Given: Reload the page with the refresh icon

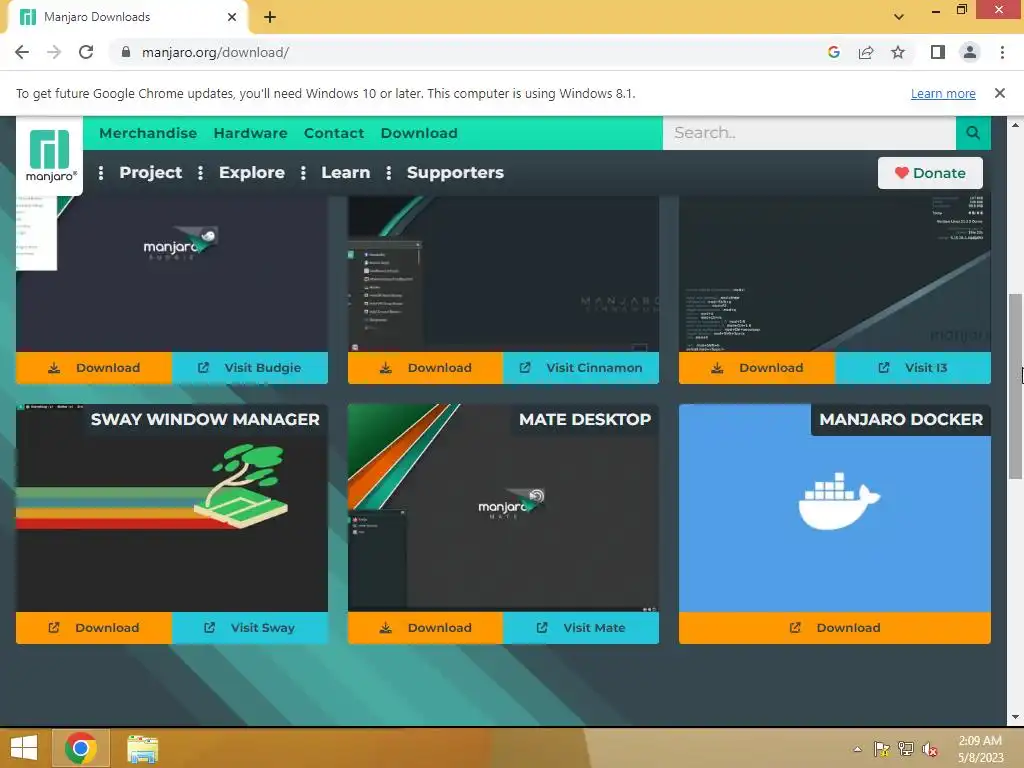Looking at the screenshot, I should 86,52.
